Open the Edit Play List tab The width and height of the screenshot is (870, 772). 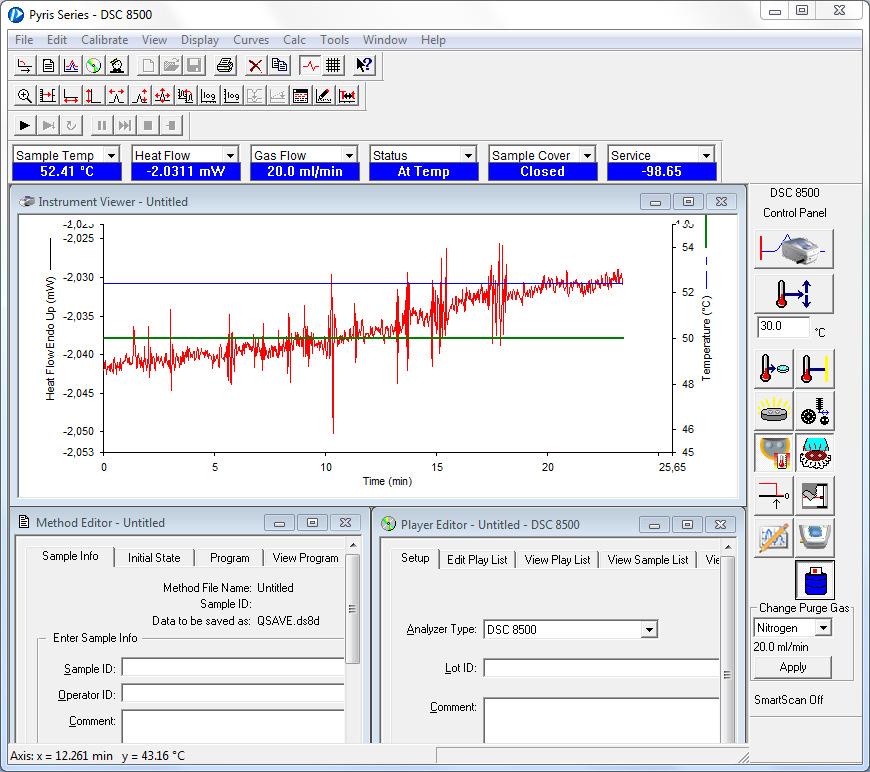pos(477,559)
